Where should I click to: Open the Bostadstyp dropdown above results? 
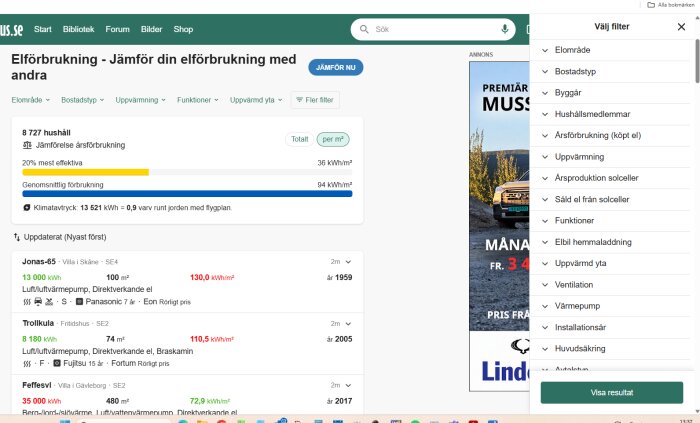pos(83,100)
